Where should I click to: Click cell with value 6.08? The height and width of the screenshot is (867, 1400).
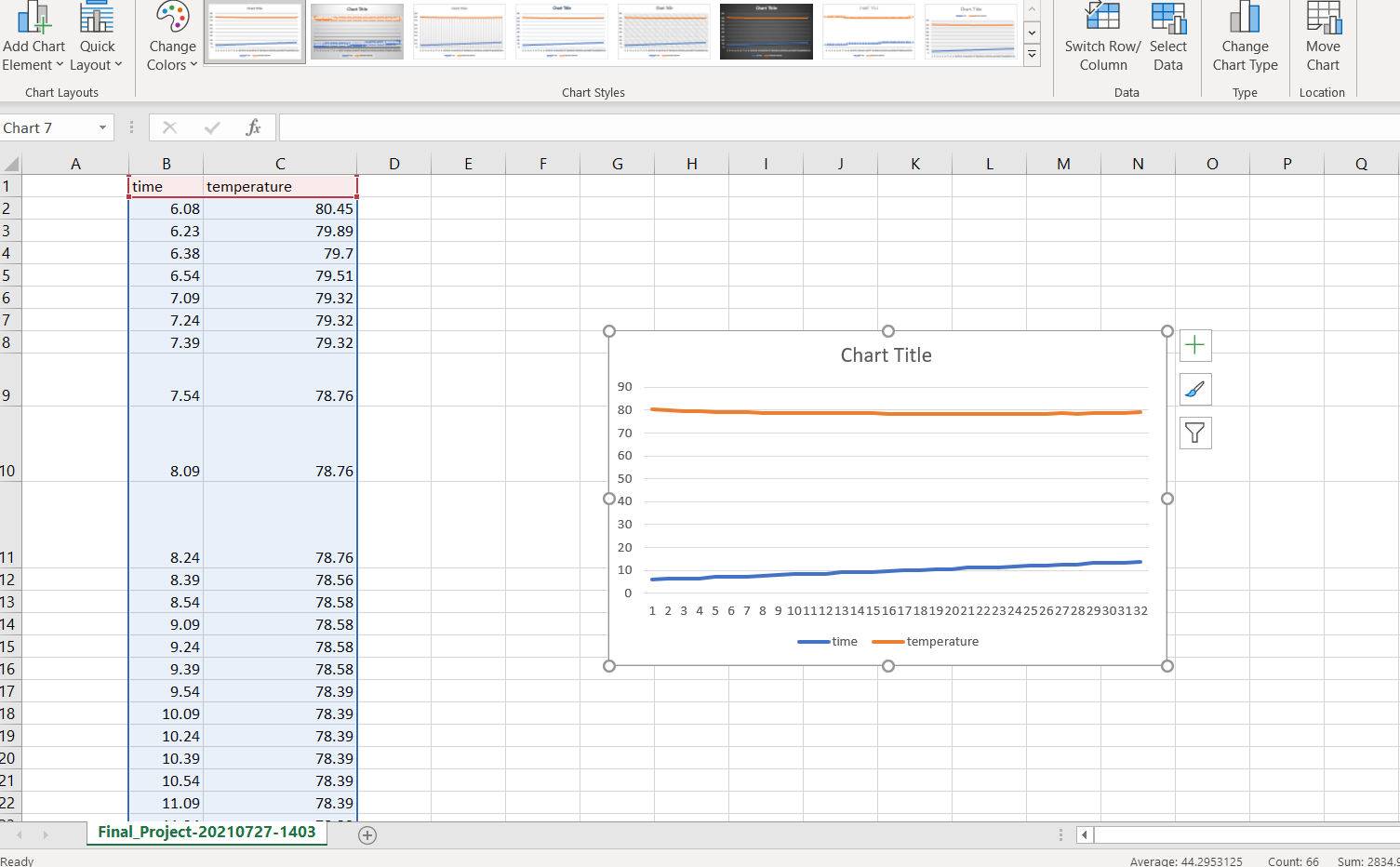coord(167,208)
